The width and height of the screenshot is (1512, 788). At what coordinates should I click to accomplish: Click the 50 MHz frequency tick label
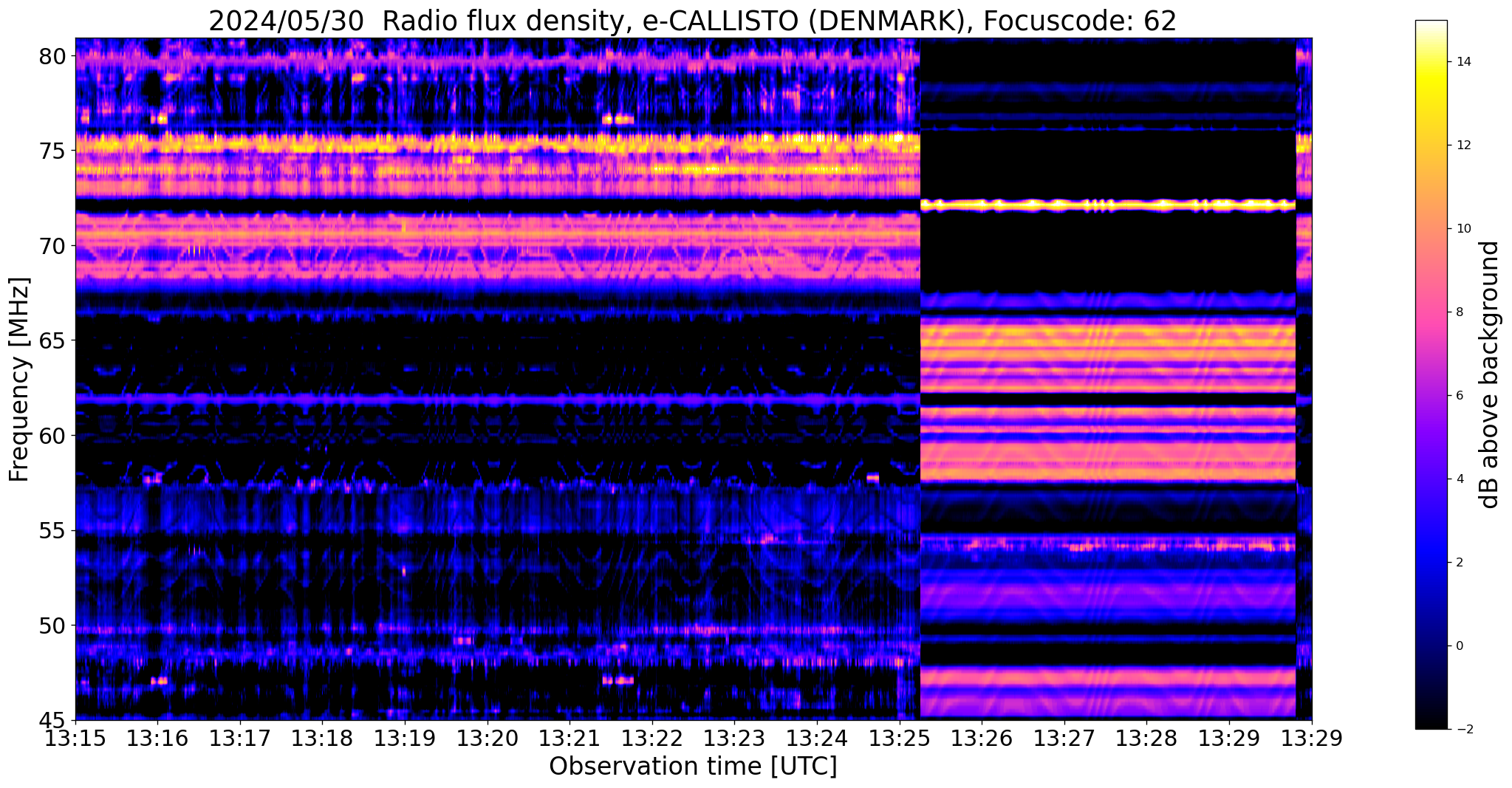coord(52,626)
